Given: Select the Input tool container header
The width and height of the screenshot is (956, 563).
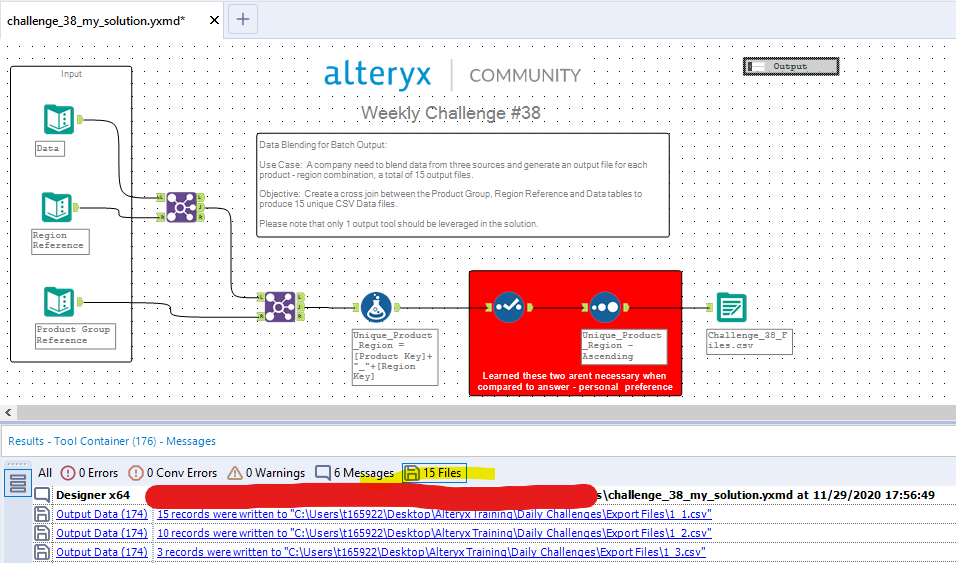Looking at the screenshot, I should pyautogui.click(x=71, y=74).
